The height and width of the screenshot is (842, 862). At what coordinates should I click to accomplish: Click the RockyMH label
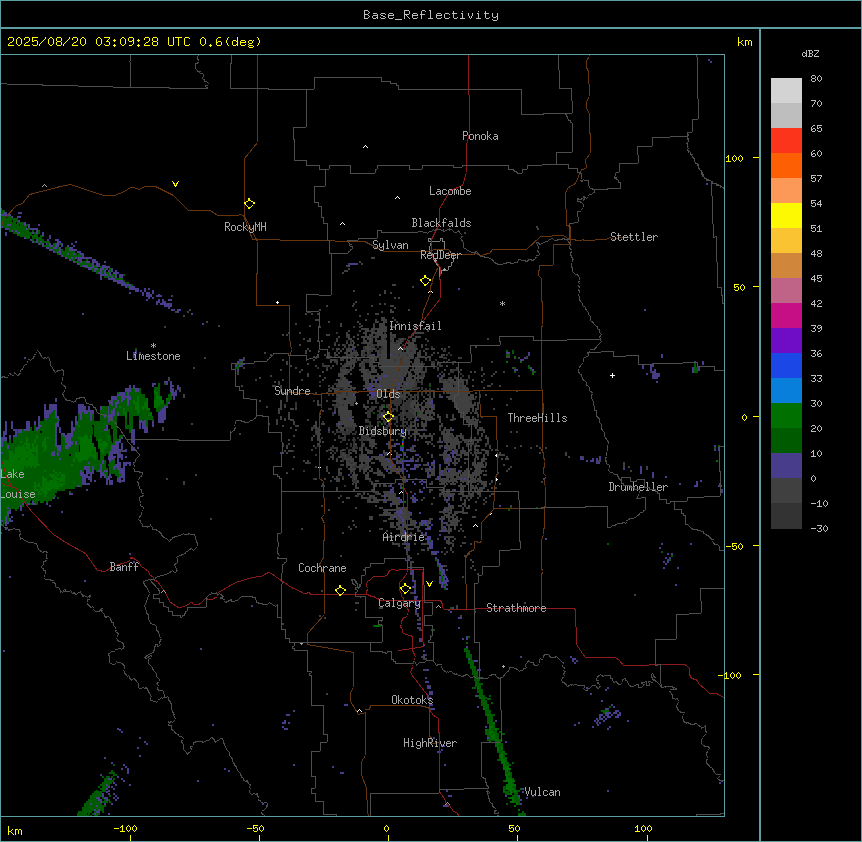pyautogui.click(x=245, y=226)
